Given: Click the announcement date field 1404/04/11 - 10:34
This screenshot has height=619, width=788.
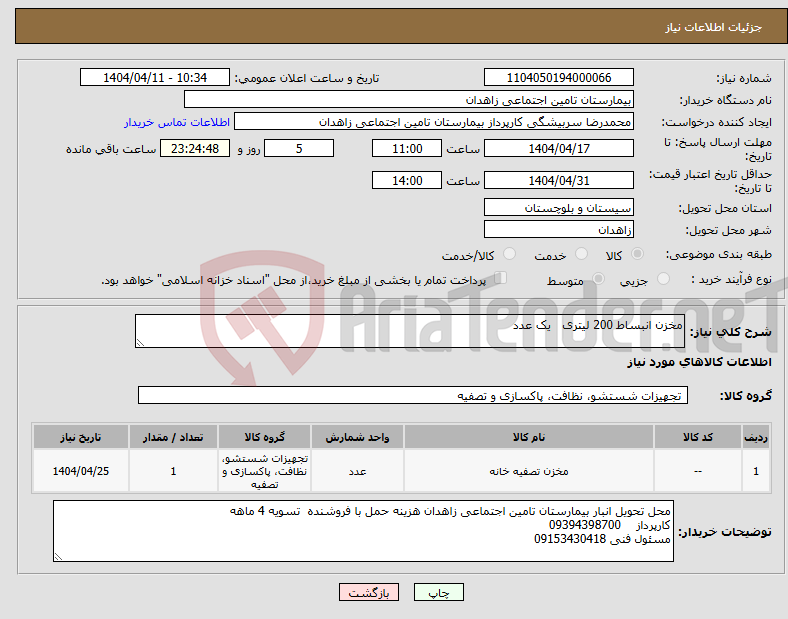Looking at the screenshot, I should click(155, 77).
